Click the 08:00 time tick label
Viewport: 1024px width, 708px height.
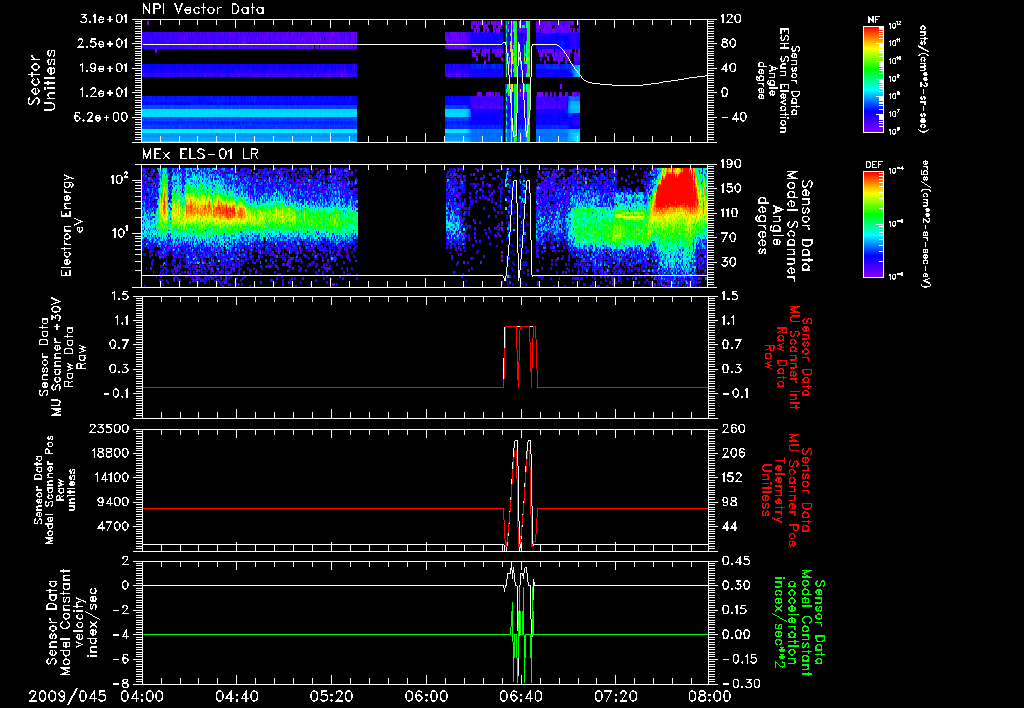(x=710, y=696)
